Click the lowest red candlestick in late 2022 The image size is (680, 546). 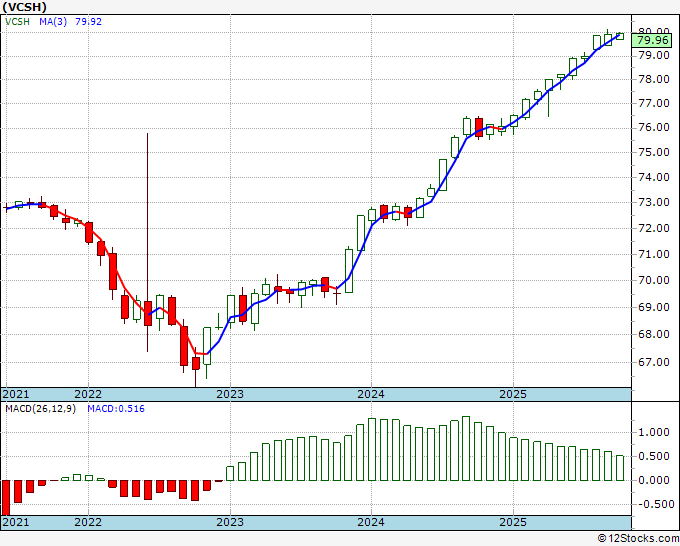[x=196, y=363]
